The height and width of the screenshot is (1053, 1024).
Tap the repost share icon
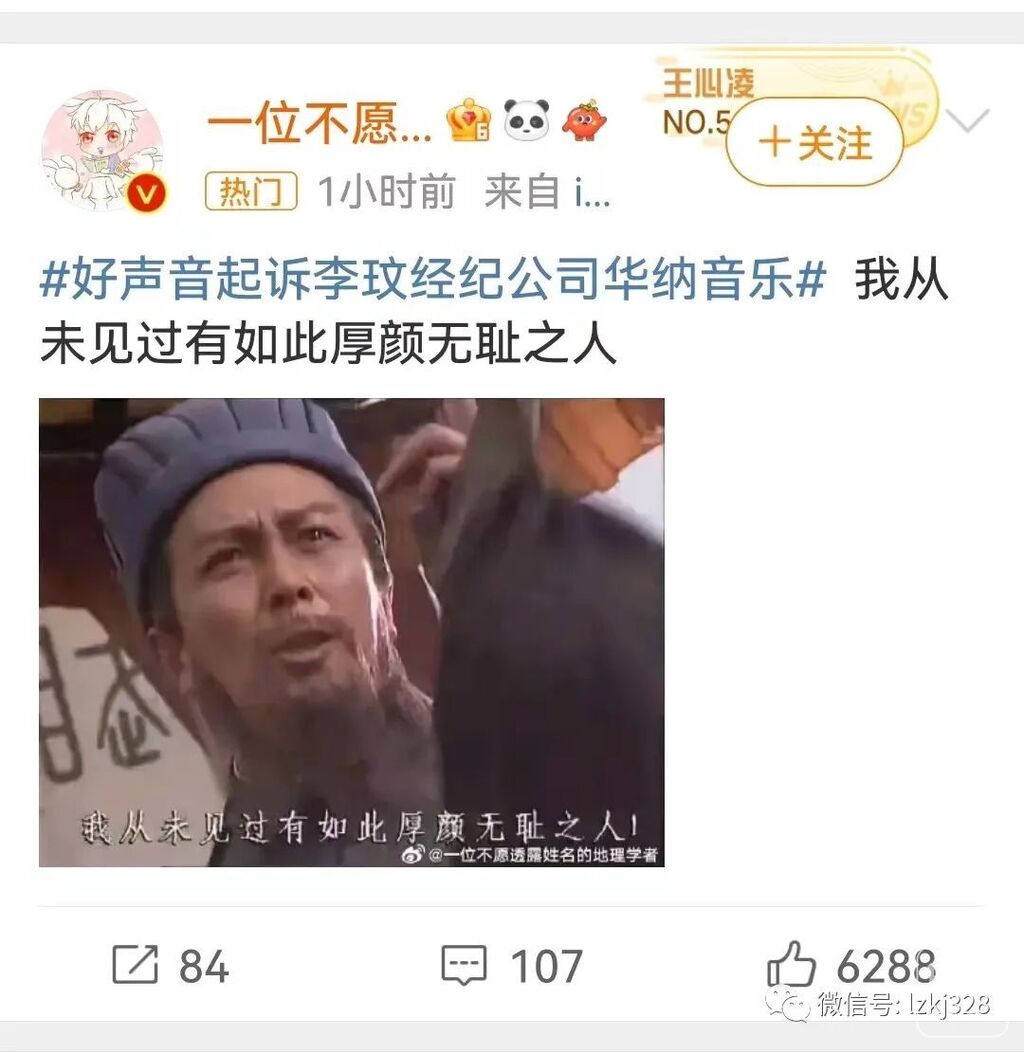click(135, 964)
